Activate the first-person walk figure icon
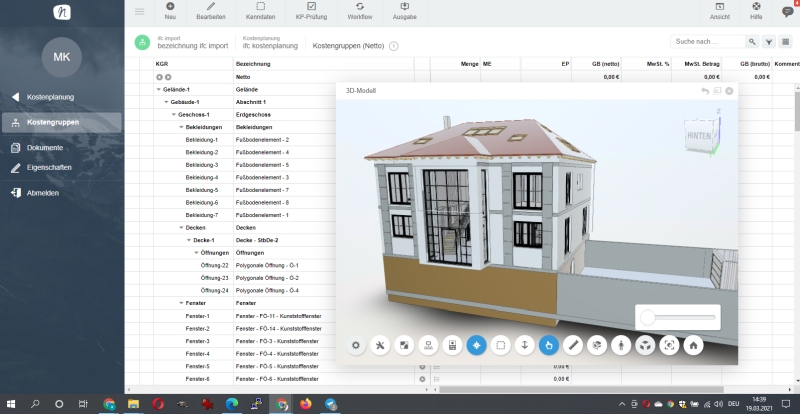 pos(620,345)
